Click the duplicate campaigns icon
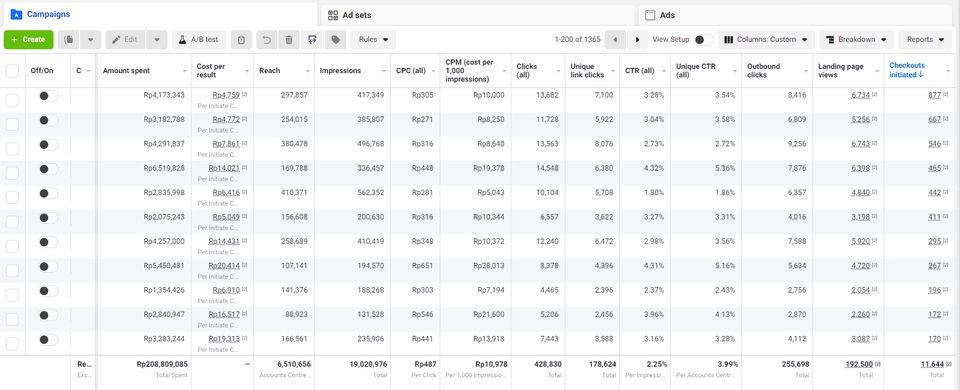 pos(69,40)
